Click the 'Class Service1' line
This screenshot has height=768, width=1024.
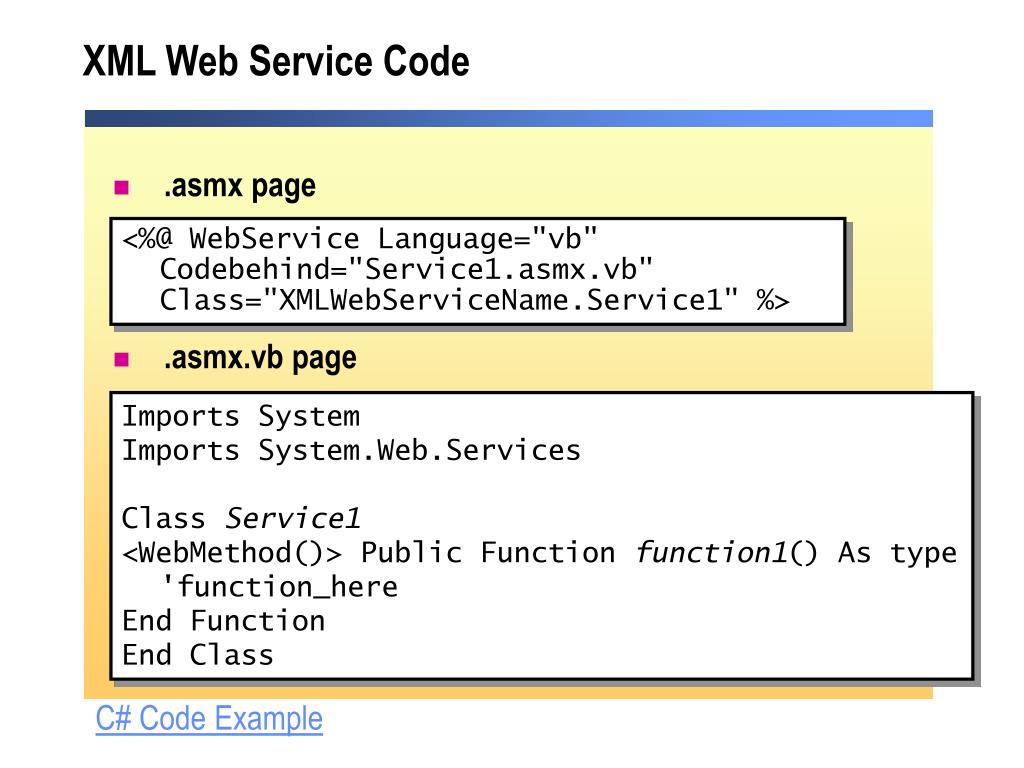click(x=241, y=519)
